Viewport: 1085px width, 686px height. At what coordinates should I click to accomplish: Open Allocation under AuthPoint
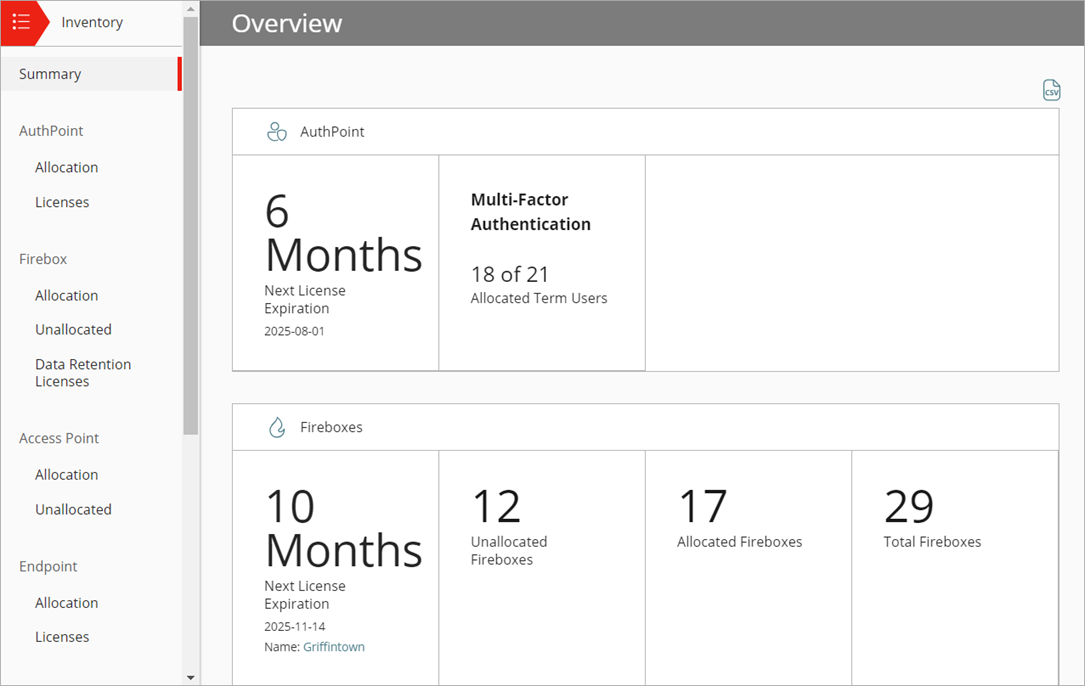click(x=66, y=167)
